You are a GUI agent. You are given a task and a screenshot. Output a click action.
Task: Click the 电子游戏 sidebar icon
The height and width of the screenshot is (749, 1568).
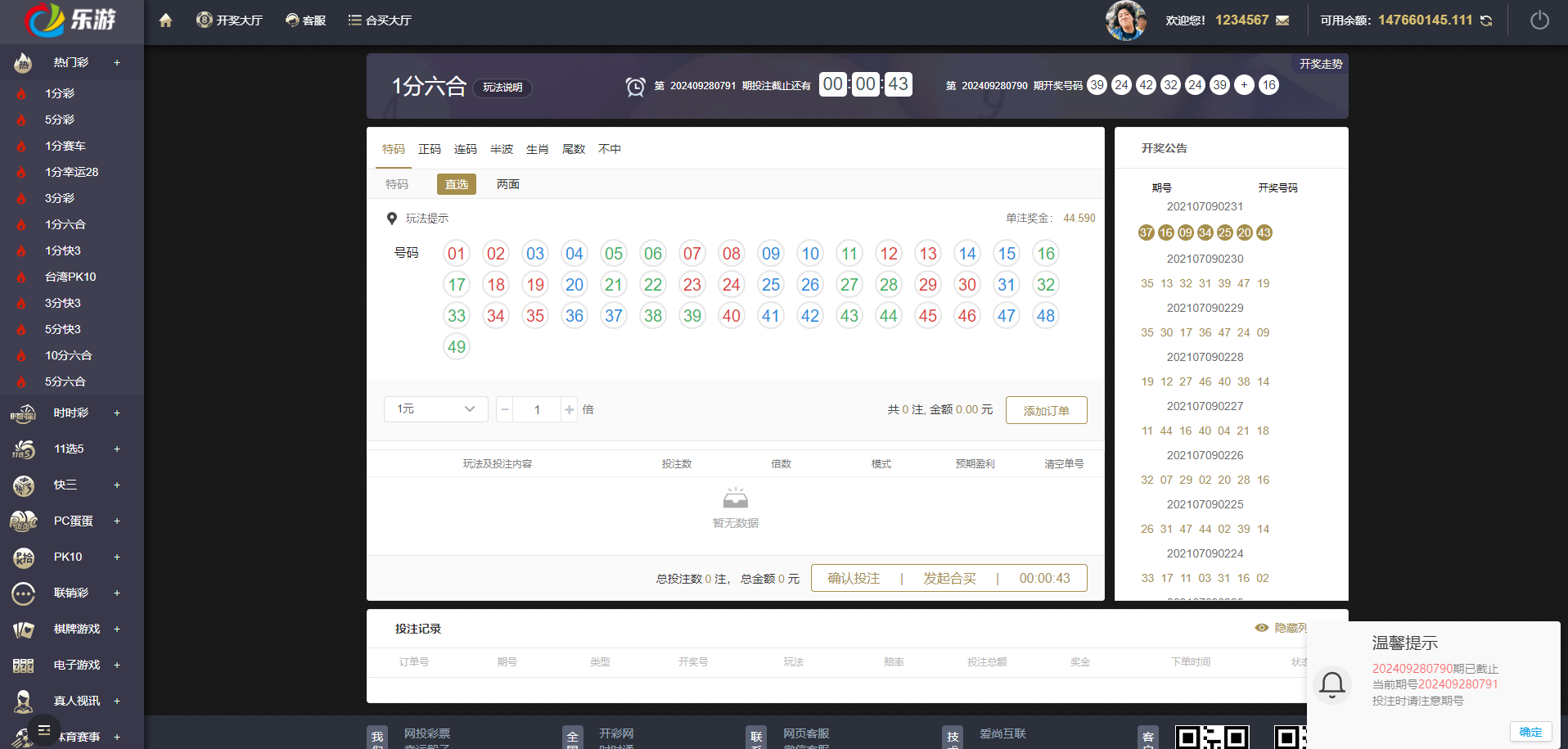(22, 665)
